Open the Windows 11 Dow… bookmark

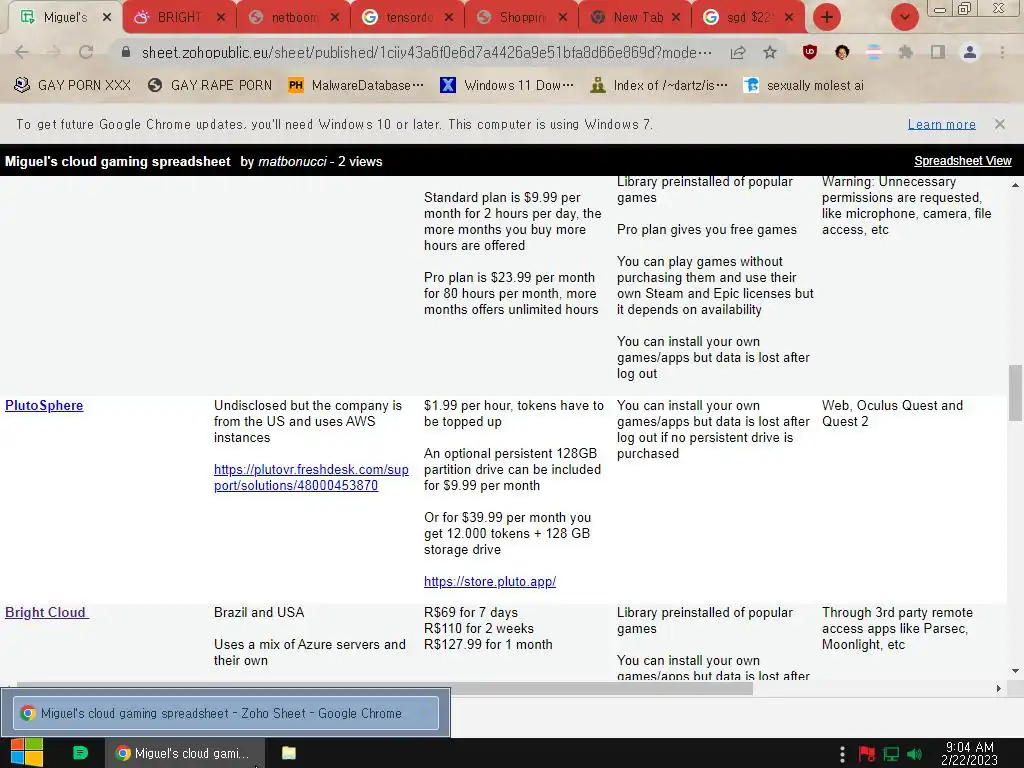click(x=507, y=86)
